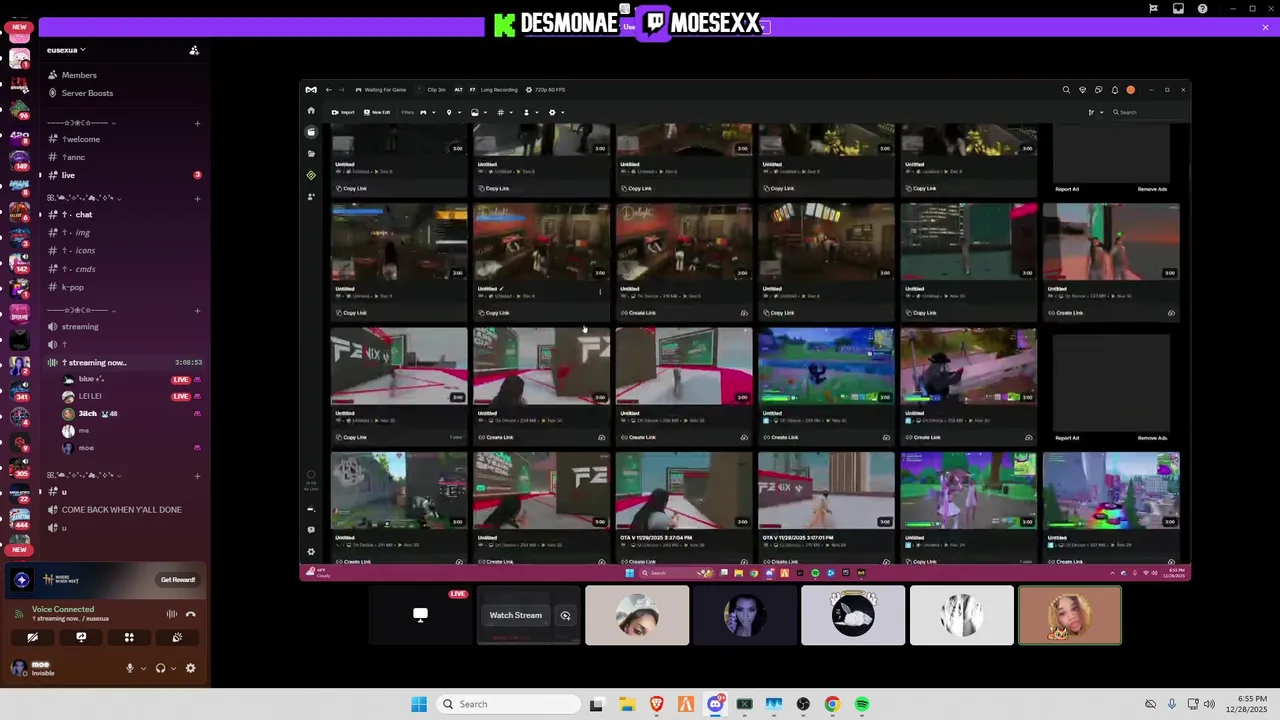The width and height of the screenshot is (1280, 720).
Task: Open Brave browser from the taskbar
Action: tap(656, 704)
